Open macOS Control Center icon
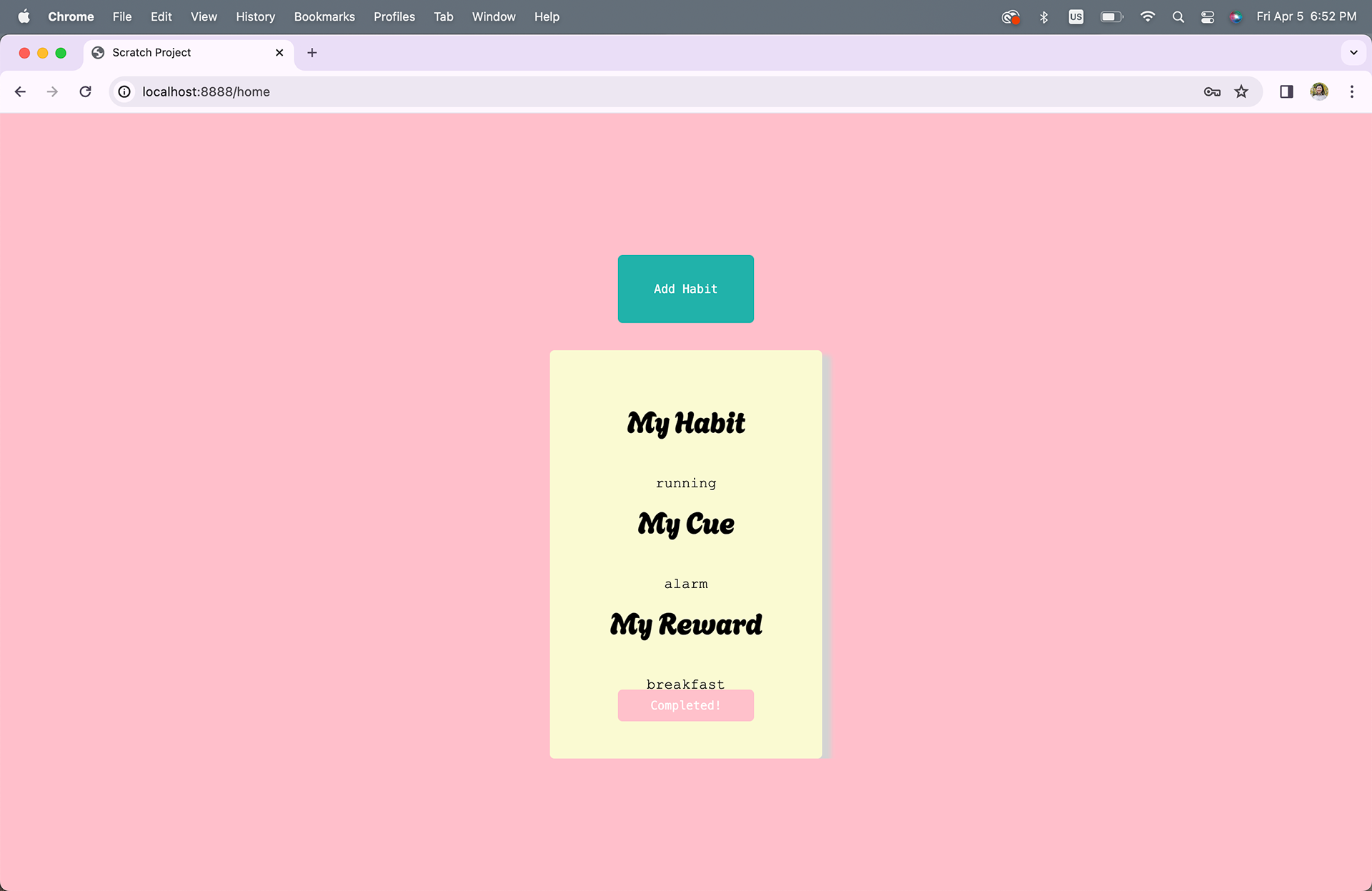The height and width of the screenshot is (891, 1372). pos(1208,16)
